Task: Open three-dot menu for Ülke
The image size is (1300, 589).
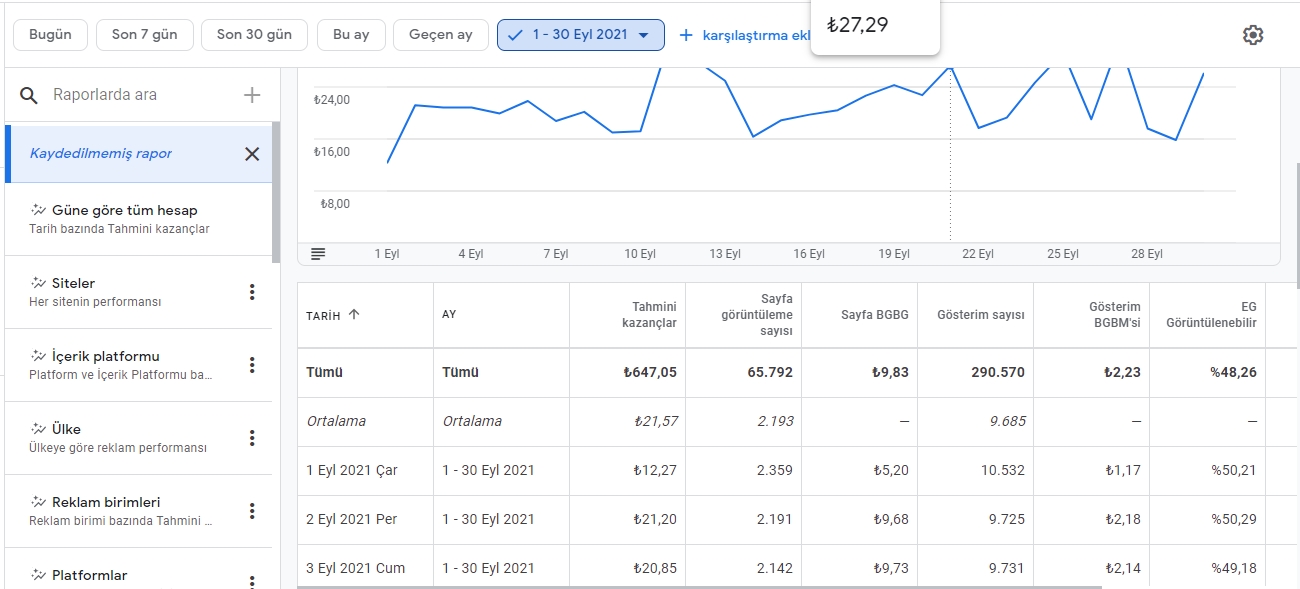Action: [252, 438]
